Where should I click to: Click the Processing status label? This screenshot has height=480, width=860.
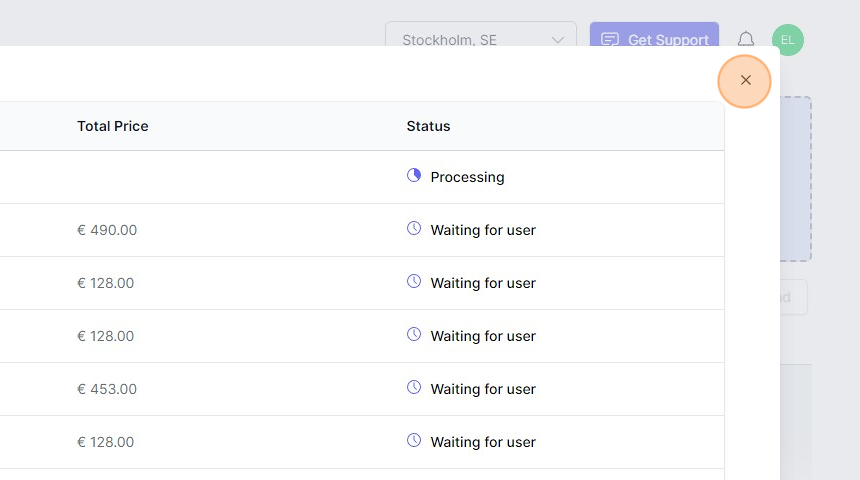467,177
